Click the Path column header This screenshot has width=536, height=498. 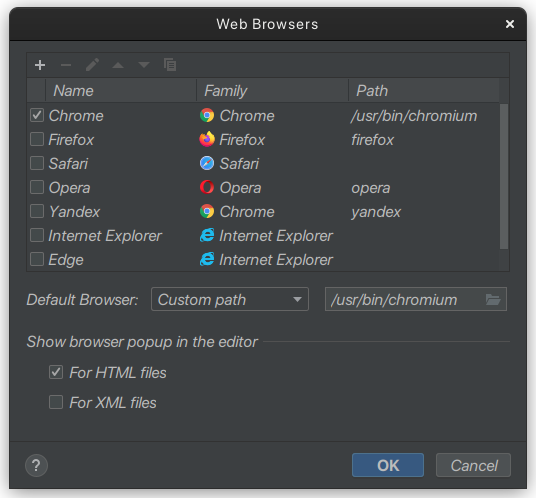point(424,91)
